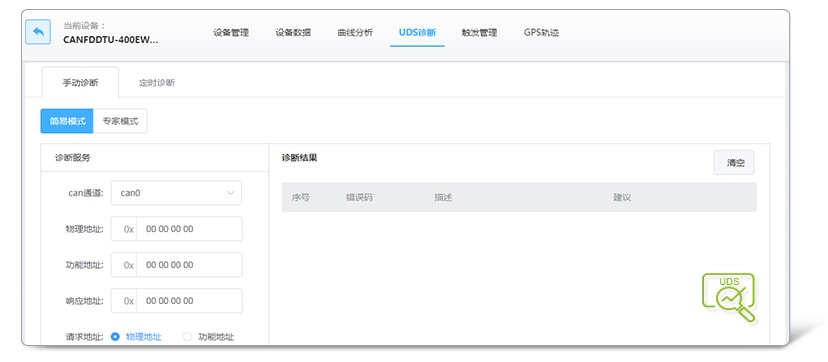Click the 诊断结果 panel title

point(299,158)
